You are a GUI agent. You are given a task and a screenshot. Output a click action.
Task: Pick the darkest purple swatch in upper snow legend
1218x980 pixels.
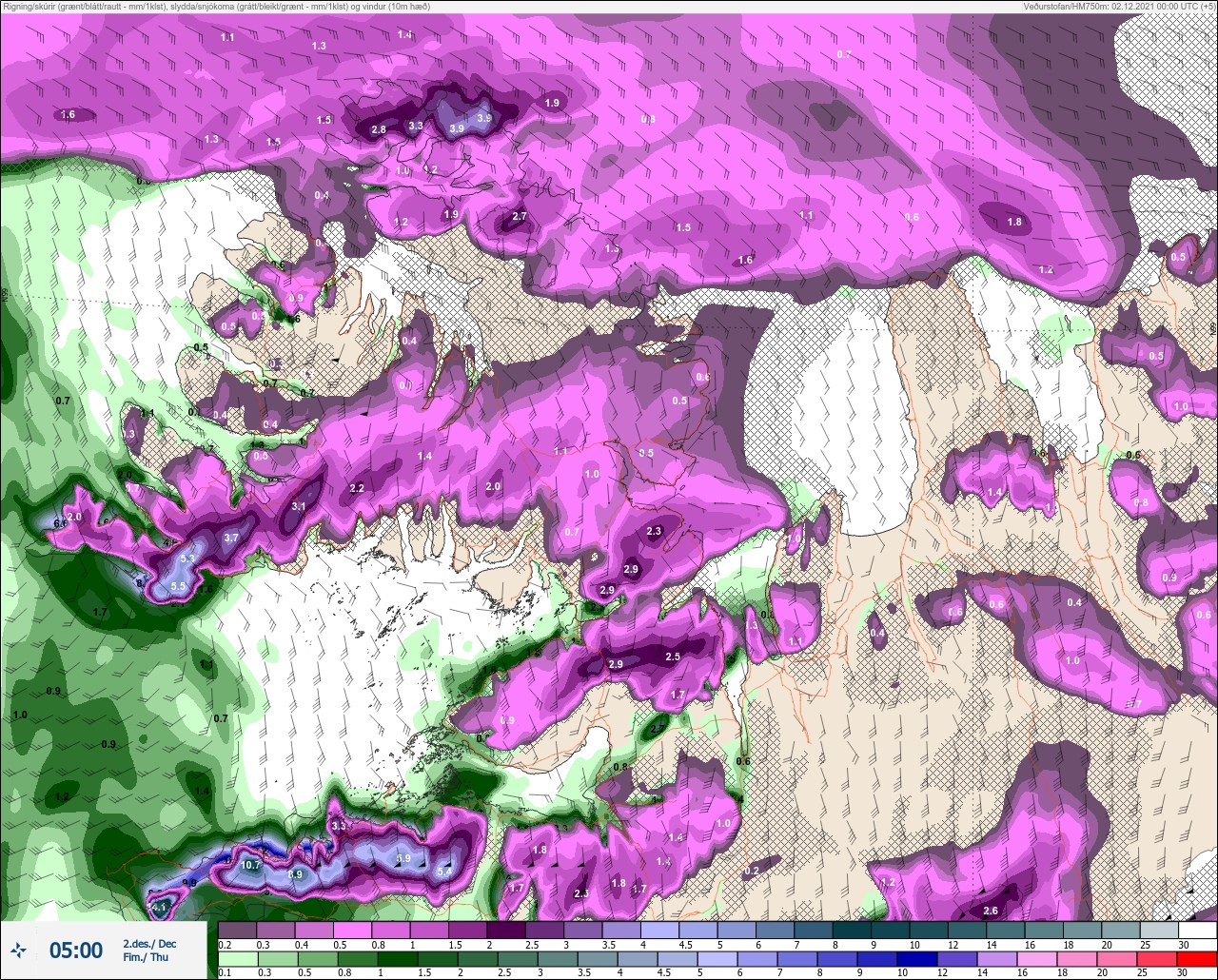[505, 930]
